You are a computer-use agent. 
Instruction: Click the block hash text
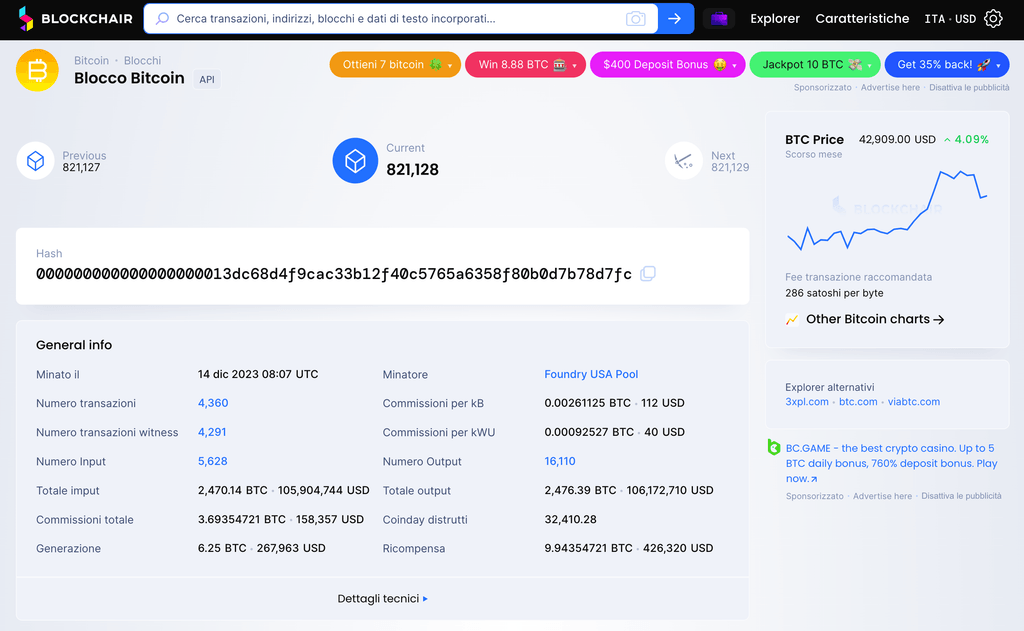point(334,274)
